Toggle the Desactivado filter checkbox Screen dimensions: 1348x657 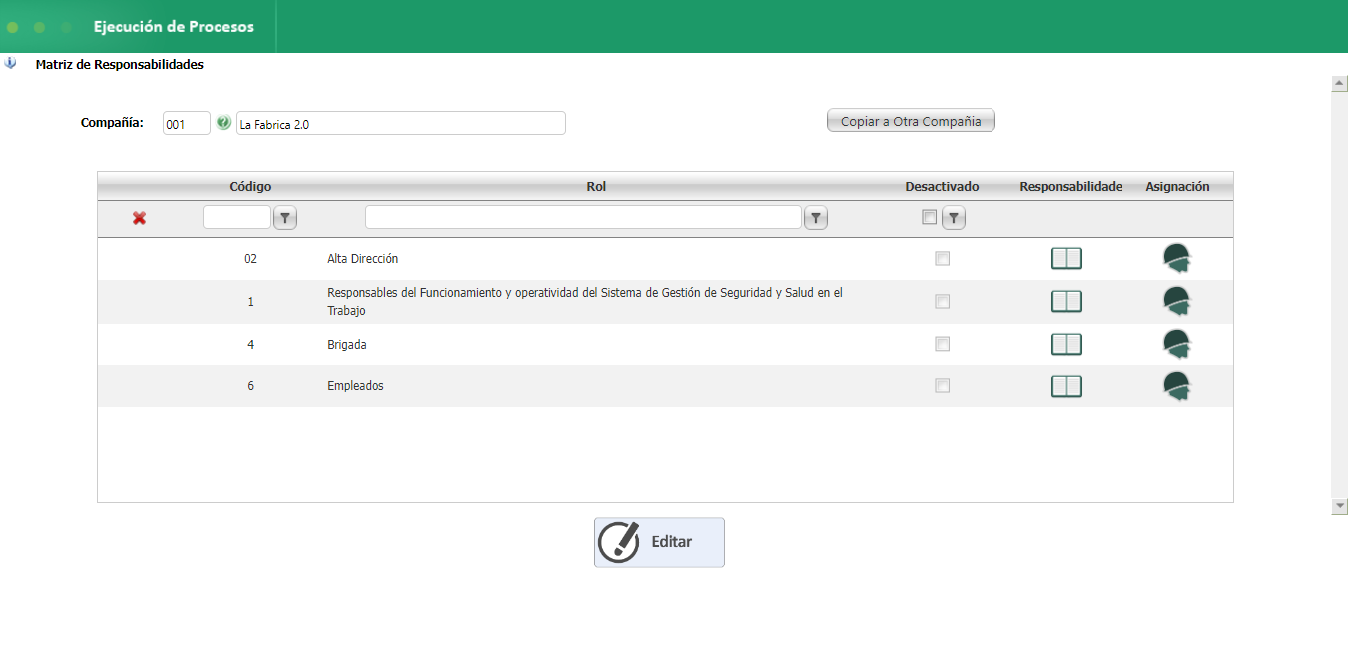click(930, 217)
